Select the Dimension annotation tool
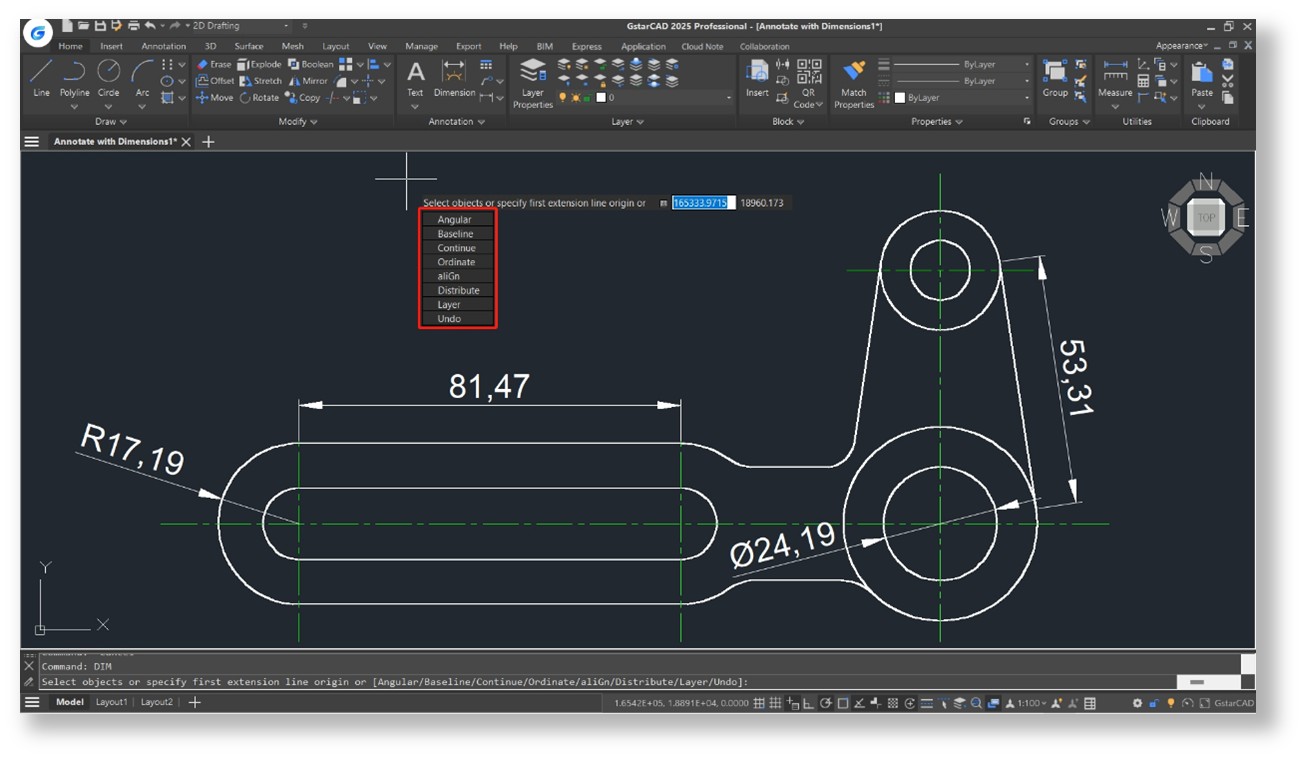The width and height of the screenshot is (1304, 758). tap(453, 72)
